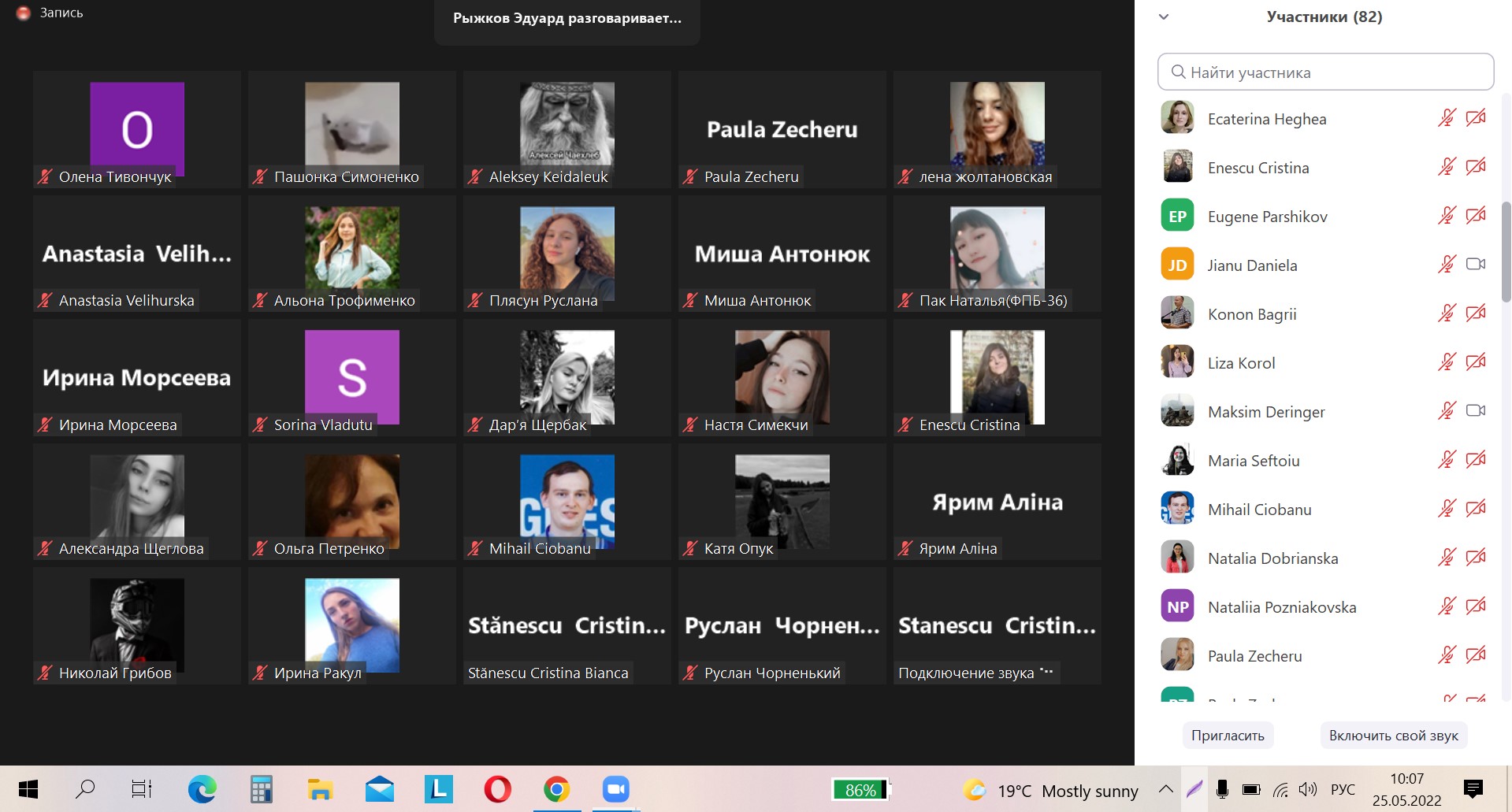Screen dimensions: 1512x812
Task: Select Liza Korol in the participants list
Action: tap(1241, 363)
